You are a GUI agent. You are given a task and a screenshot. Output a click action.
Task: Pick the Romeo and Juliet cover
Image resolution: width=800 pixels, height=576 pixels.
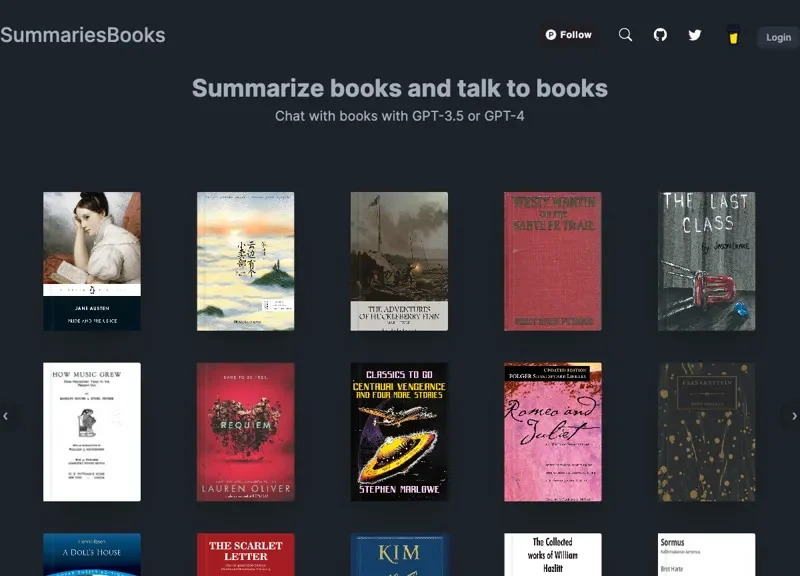[553, 432]
